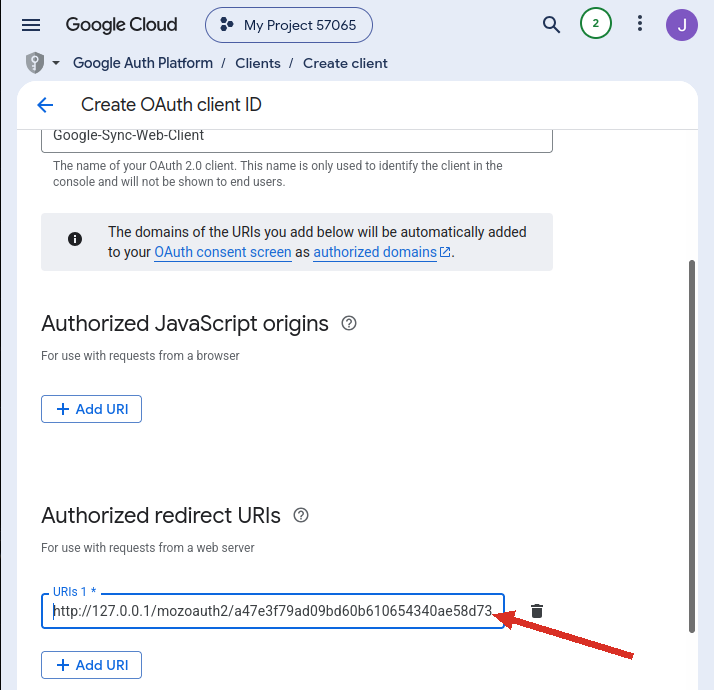Navigate to Clients breadcrumb
Image resolution: width=714 pixels, height=690 pixels.
(258, 63)
